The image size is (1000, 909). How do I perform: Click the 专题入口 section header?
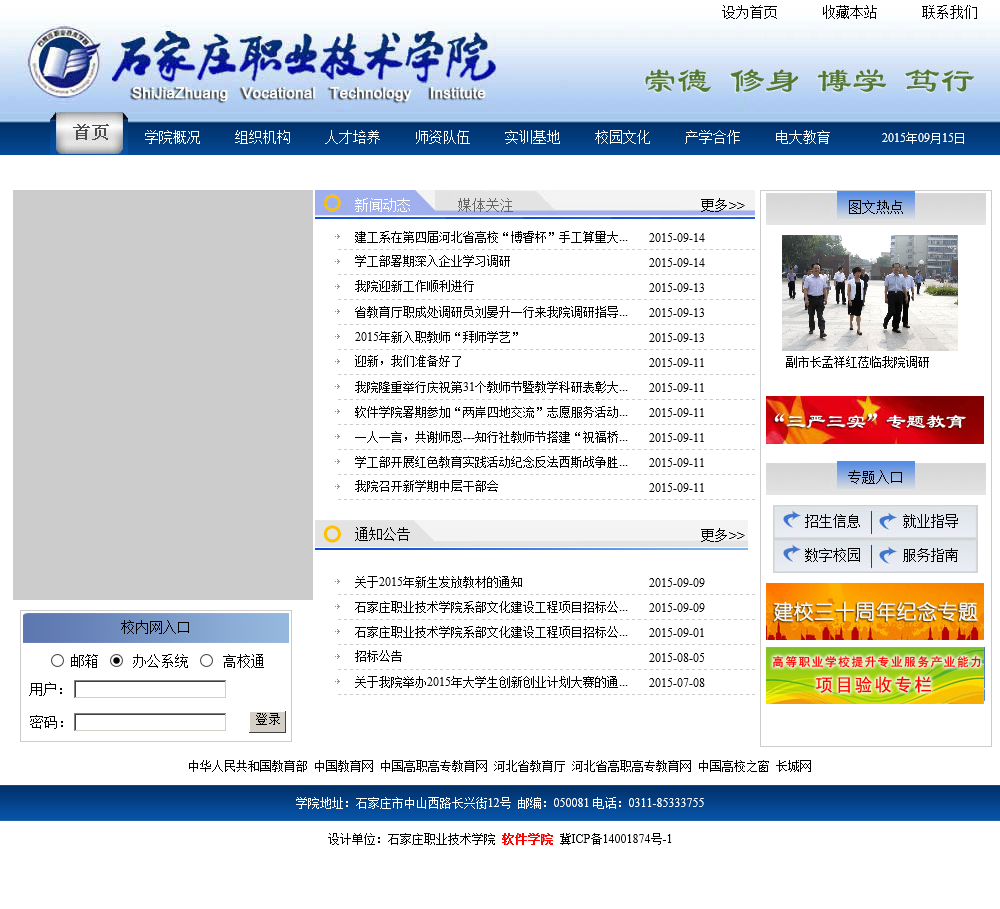pos(876,477)
